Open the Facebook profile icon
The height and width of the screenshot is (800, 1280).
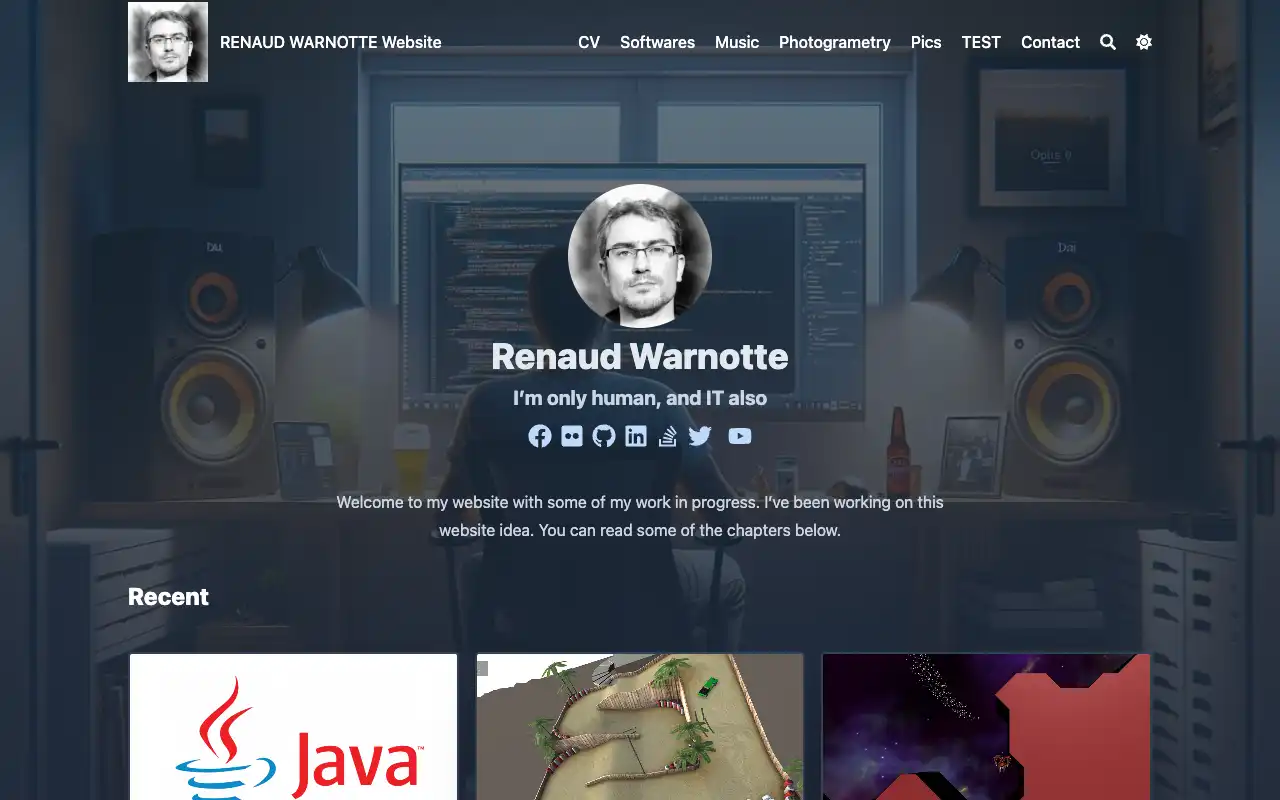(x=540, y=436)
